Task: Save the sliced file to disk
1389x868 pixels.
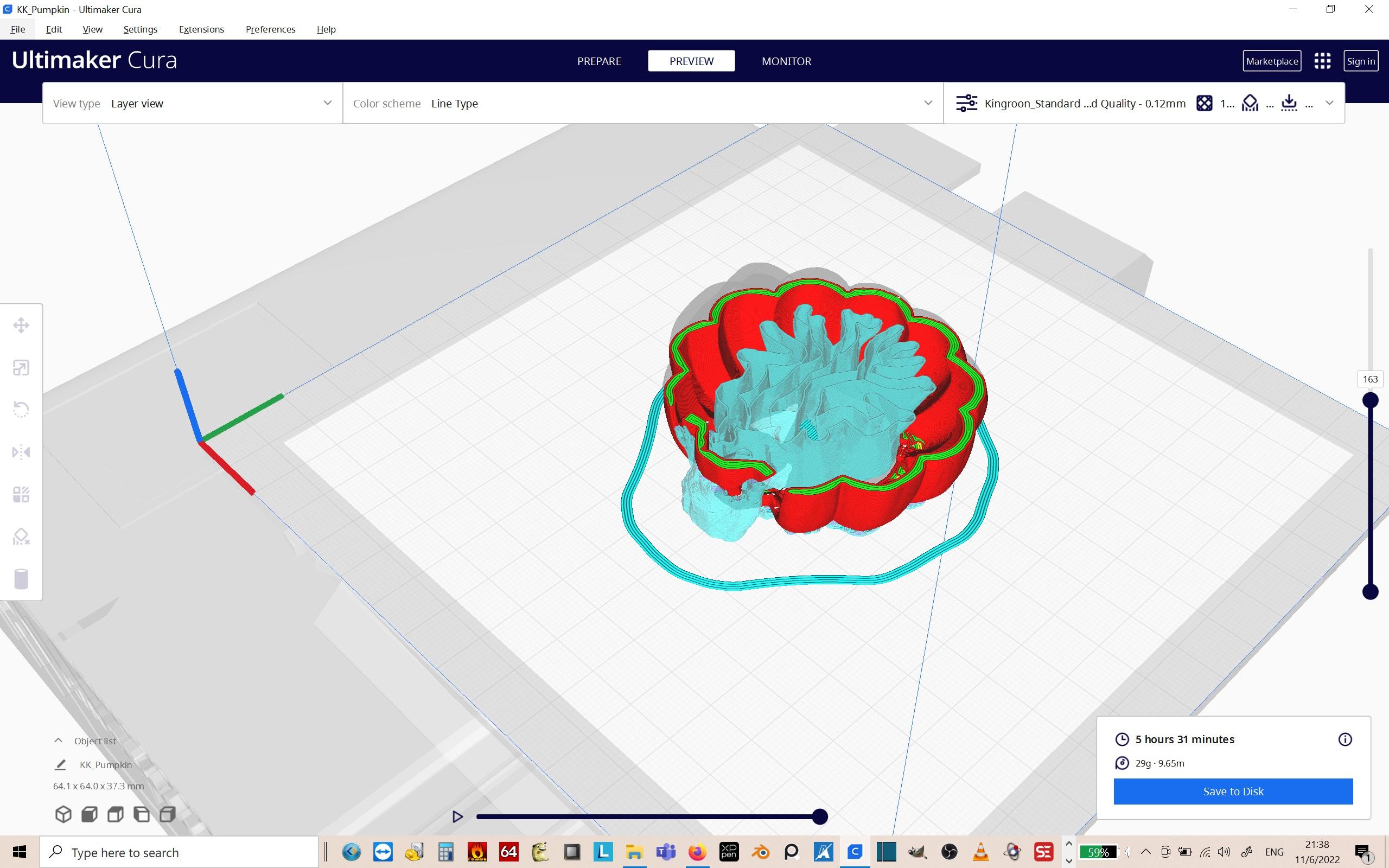Action: coord(1233,791)
